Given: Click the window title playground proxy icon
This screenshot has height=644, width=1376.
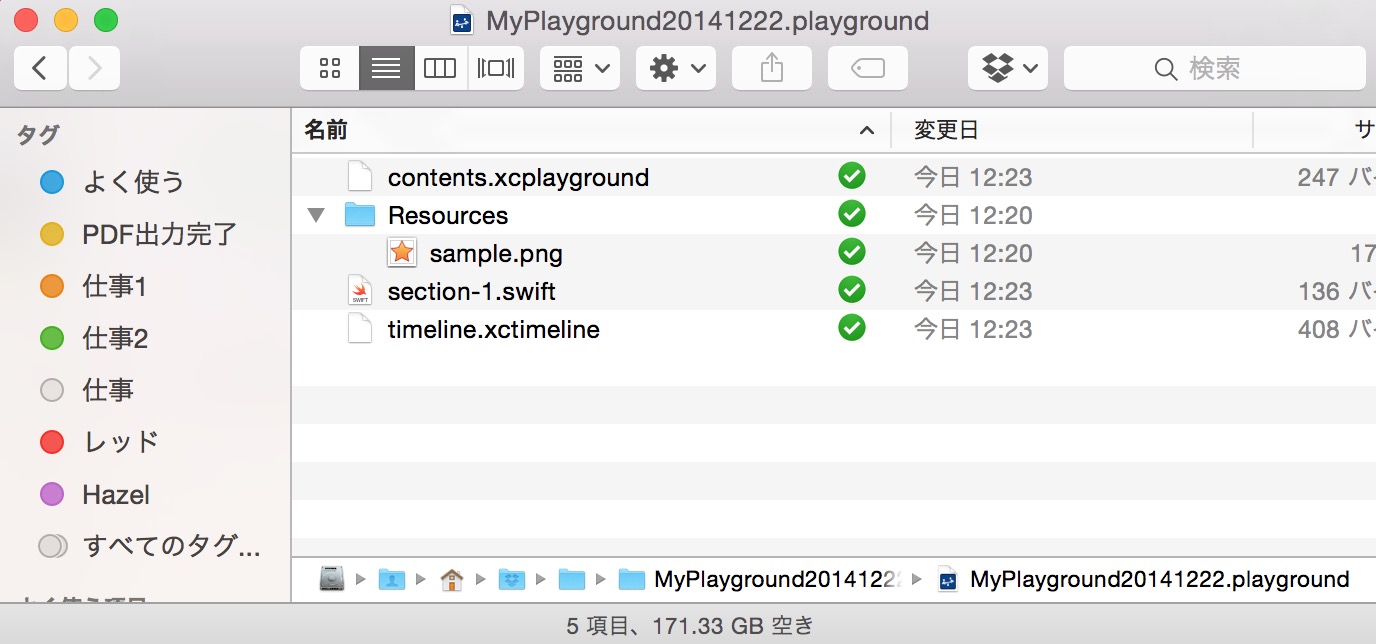Looking at the screenshot, I should click(x=461, y=19).
